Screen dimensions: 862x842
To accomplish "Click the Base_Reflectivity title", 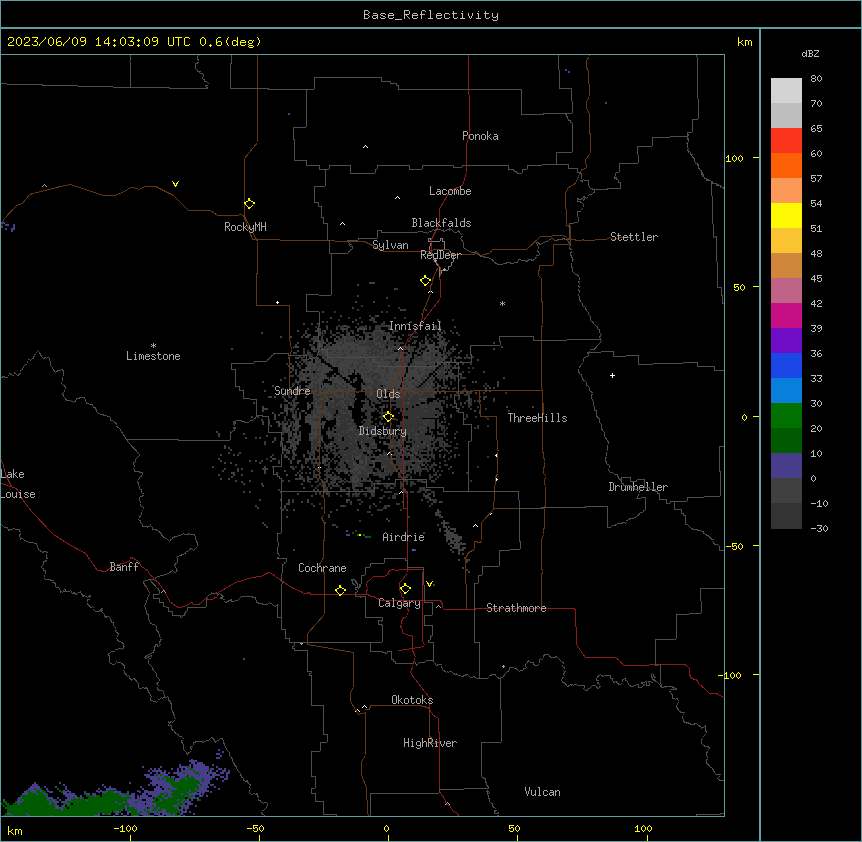I will [x=431, y=15].
